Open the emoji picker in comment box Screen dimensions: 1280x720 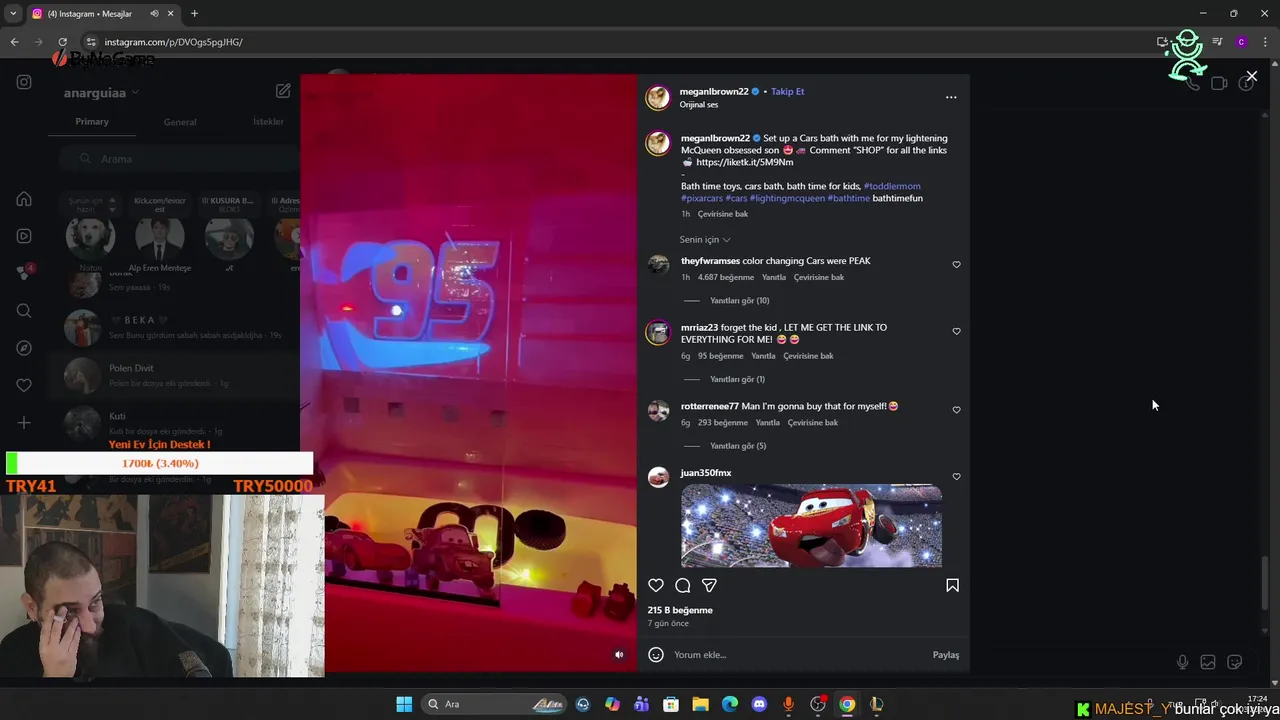tap(656, 655)
